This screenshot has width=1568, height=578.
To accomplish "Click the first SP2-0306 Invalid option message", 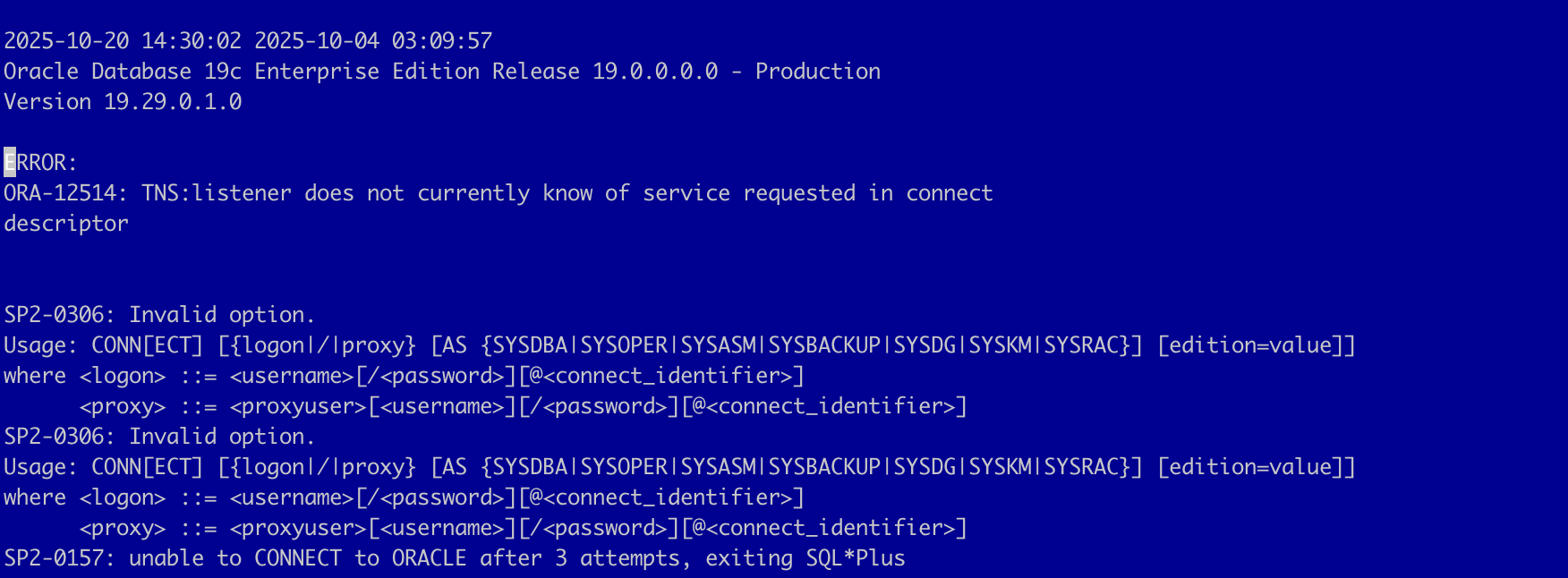I will tap(159, 315).
